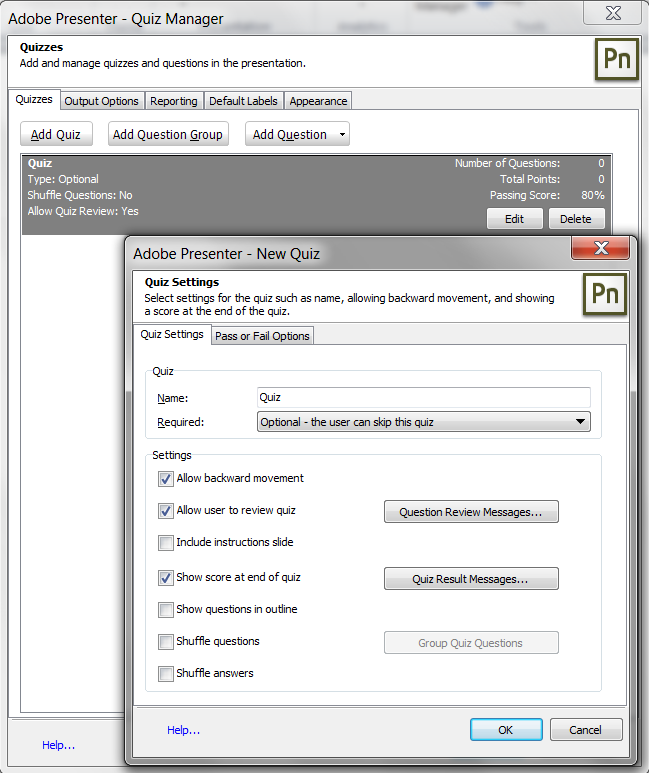649x773 pixels.
Task: Confirm New Quiz with OK
Action: 506,730
